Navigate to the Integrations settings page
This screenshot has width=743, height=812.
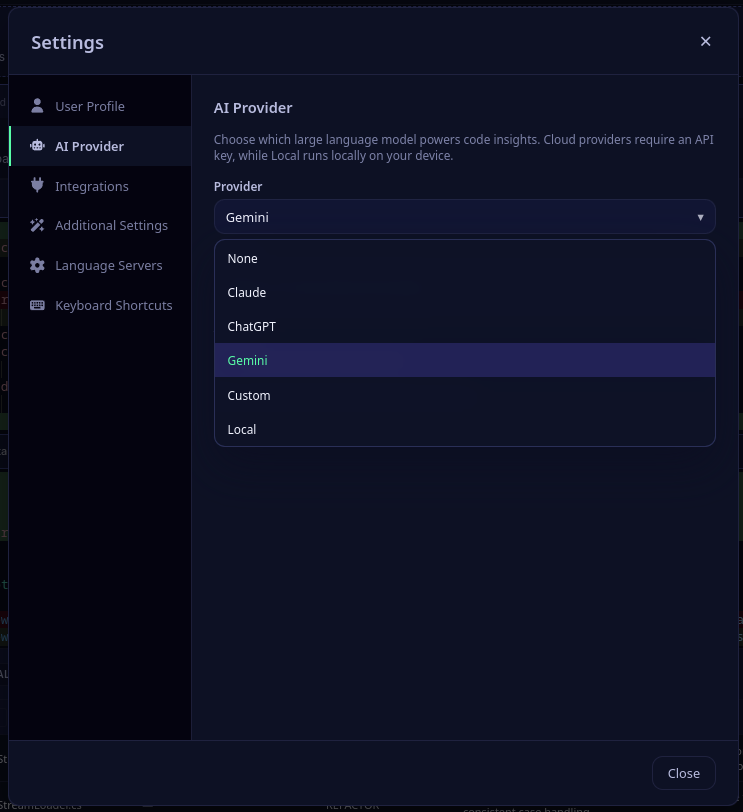point(94,185)
